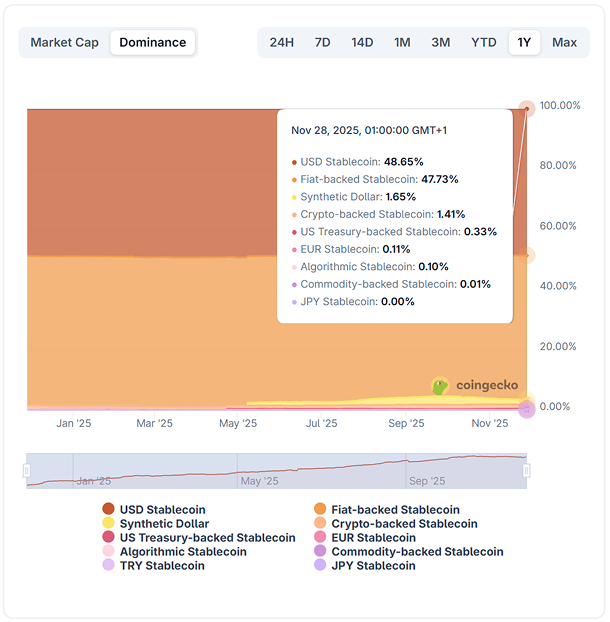Choose the 3M time range
610x622 pixels.
point(440,42)
